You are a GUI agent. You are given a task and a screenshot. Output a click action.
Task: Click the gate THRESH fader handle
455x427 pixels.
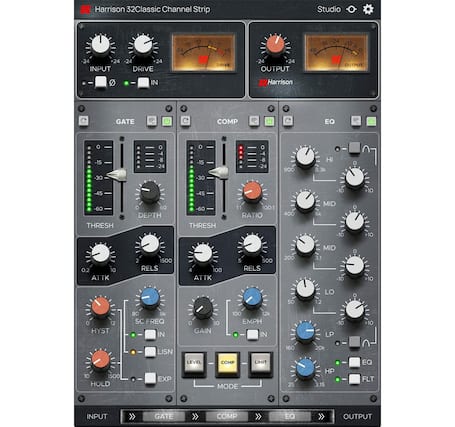[117, 174]
